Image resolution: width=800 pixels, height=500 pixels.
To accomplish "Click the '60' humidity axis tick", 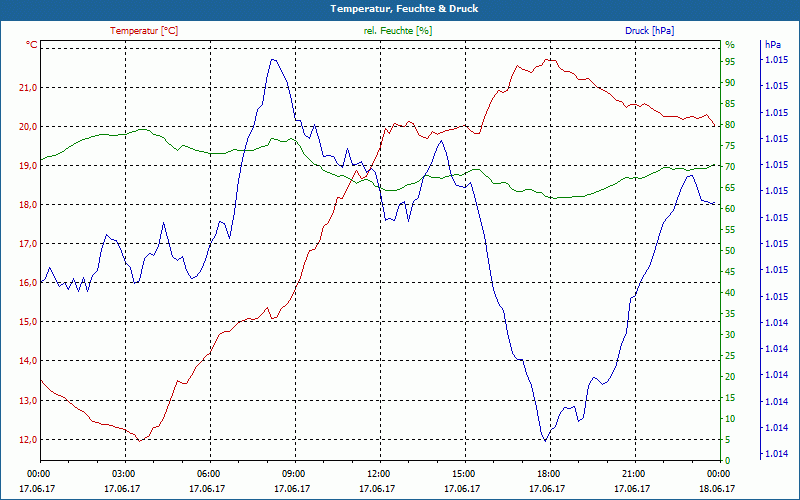I will coord(730,209).
